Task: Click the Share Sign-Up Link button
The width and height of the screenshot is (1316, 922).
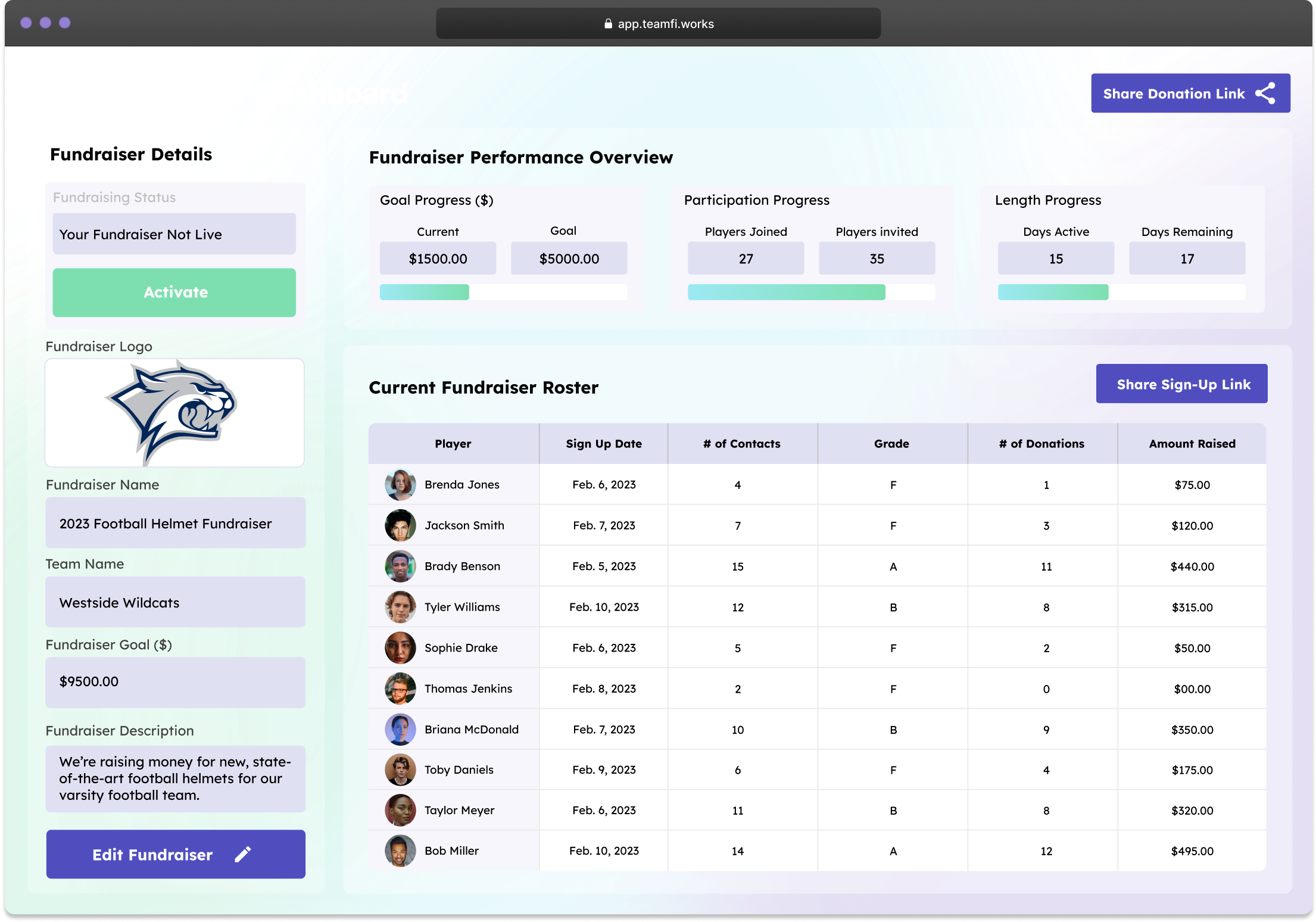Action: [1182, 384]
